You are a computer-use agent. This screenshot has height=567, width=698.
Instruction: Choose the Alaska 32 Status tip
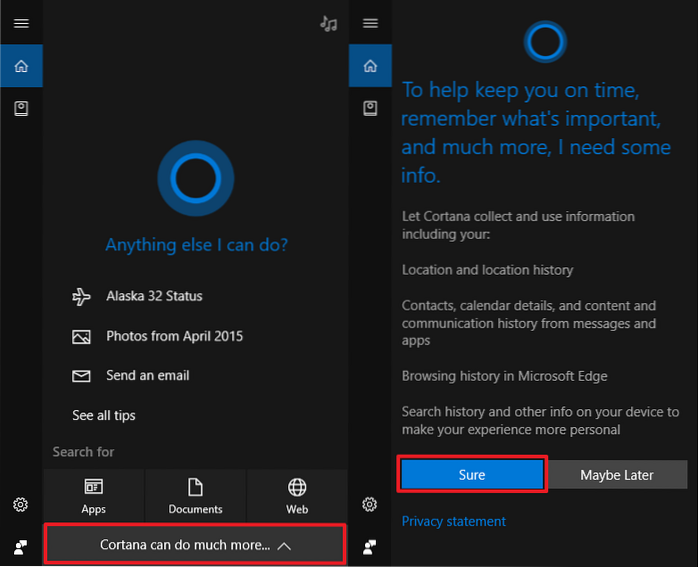154,296
